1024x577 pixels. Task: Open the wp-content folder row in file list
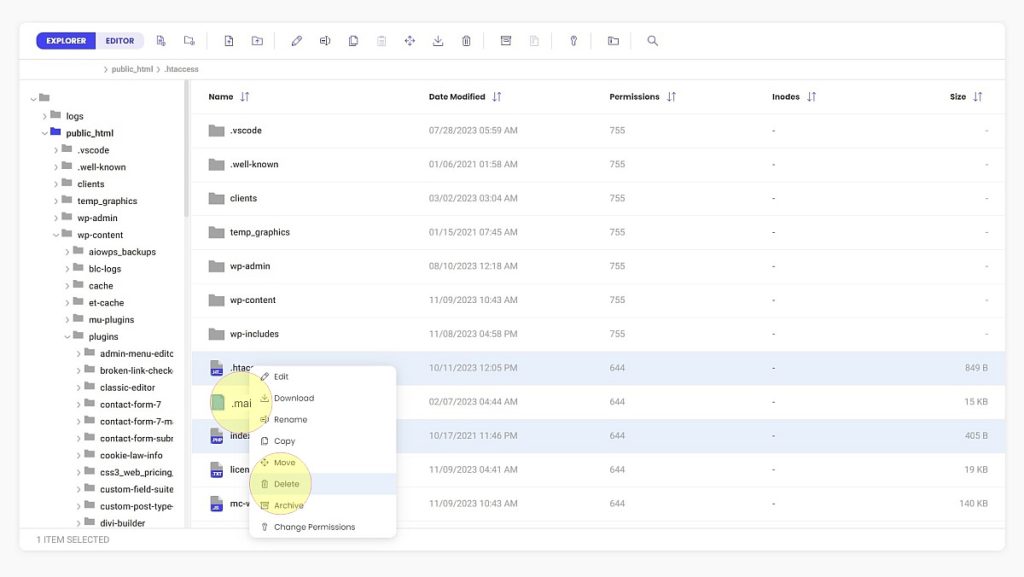pos(598,300)
